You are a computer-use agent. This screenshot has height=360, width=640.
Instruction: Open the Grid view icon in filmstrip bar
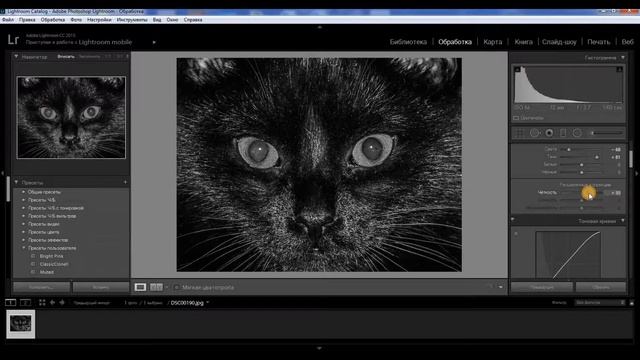[42, 302]
